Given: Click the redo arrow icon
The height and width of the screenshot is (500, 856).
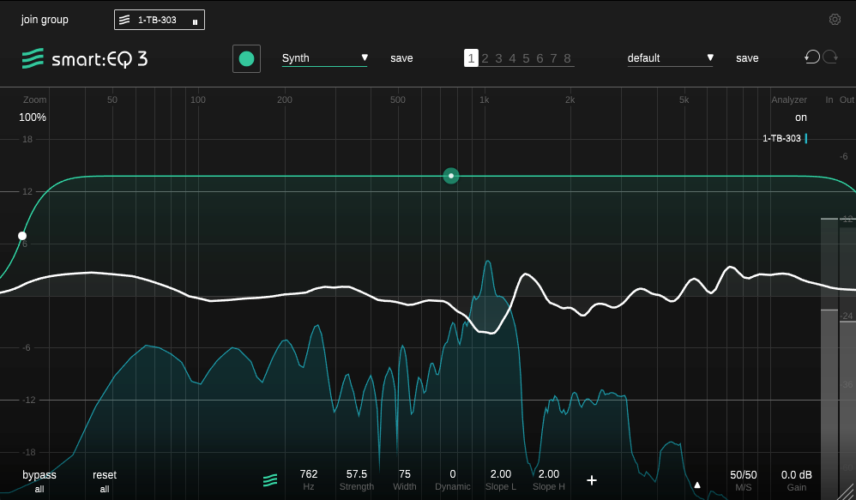Looking at the screenshot, I should coord(830,57).
